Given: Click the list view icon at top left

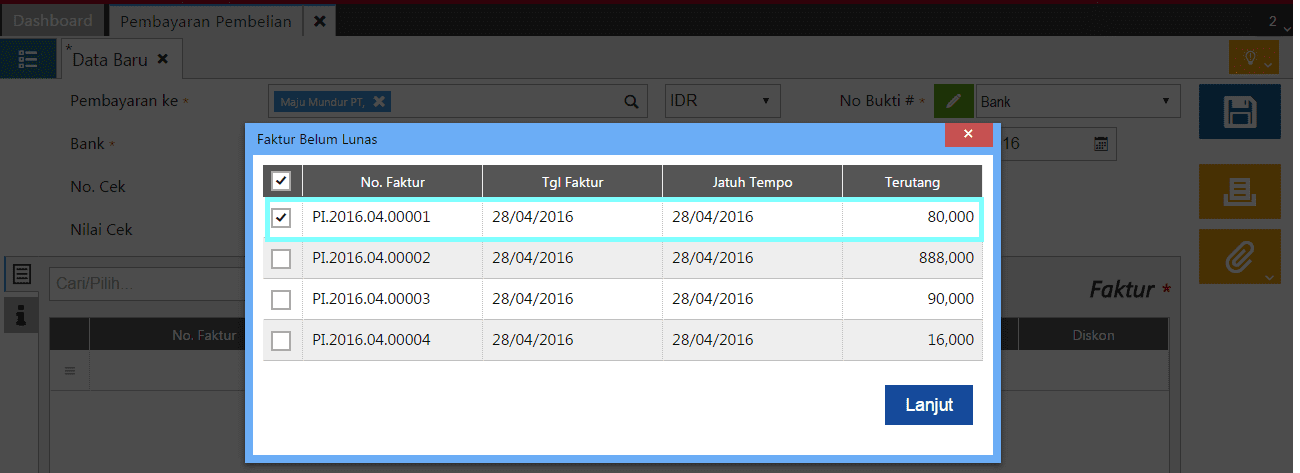Looking at the screenshot, I should coord(28,59).
